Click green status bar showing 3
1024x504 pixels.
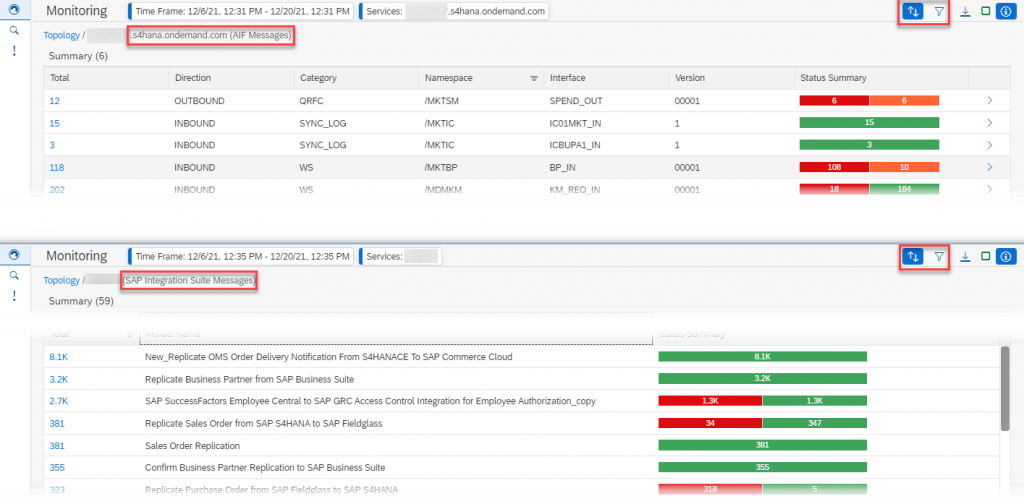tap(869, 145)
